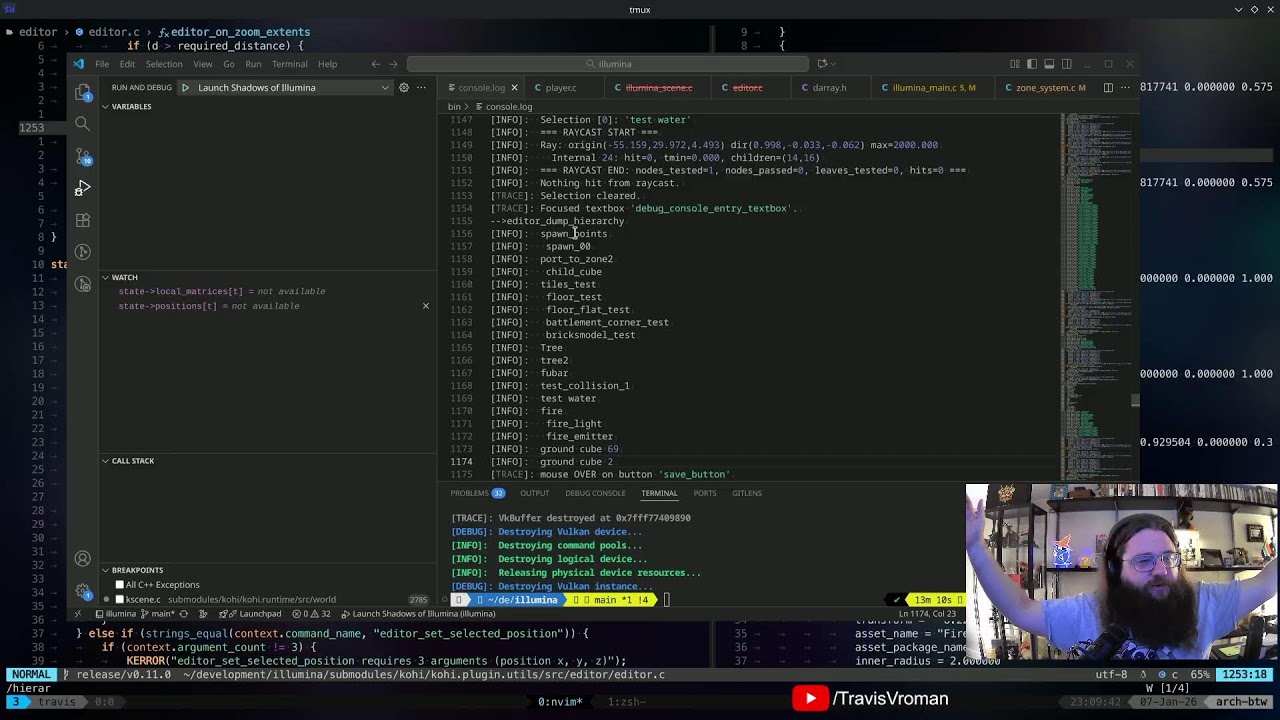
Task: Open the Go menu
Action: tap(229, 64)
